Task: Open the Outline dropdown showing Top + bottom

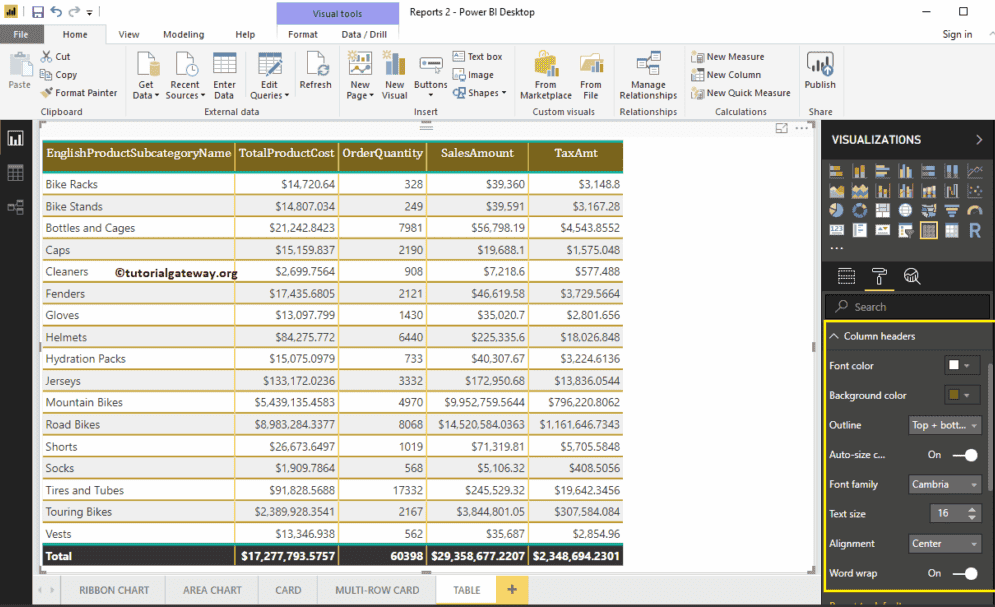Action: [944, 425]
